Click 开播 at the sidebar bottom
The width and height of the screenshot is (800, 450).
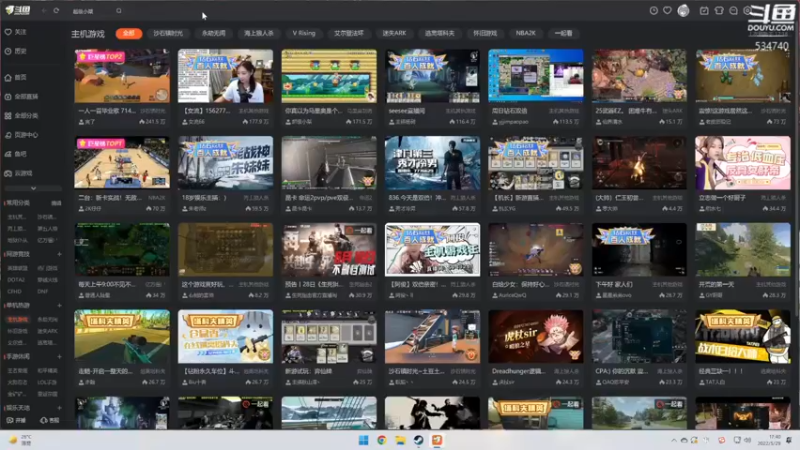point(16,420)
